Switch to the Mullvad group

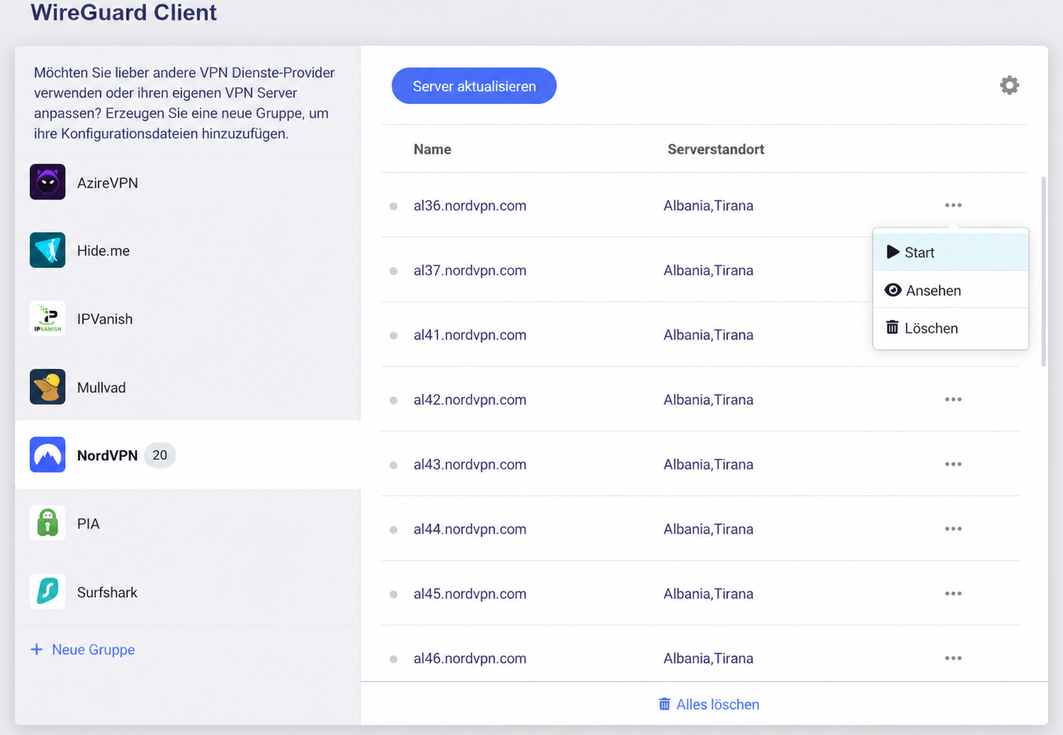pyautogui.click(x=187, y=387)
